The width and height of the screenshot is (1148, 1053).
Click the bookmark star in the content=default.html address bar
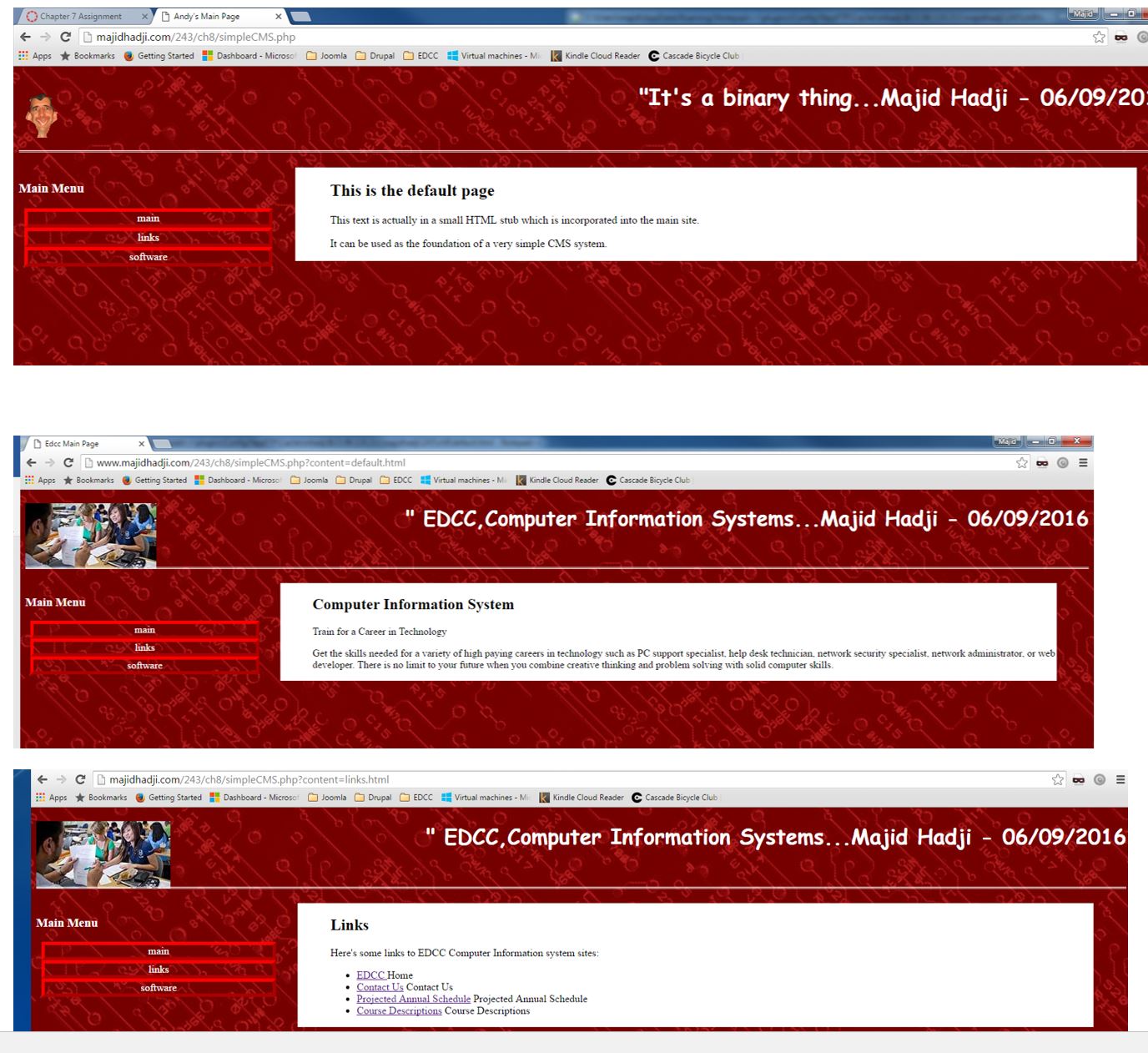click(x=1022, y=462)
